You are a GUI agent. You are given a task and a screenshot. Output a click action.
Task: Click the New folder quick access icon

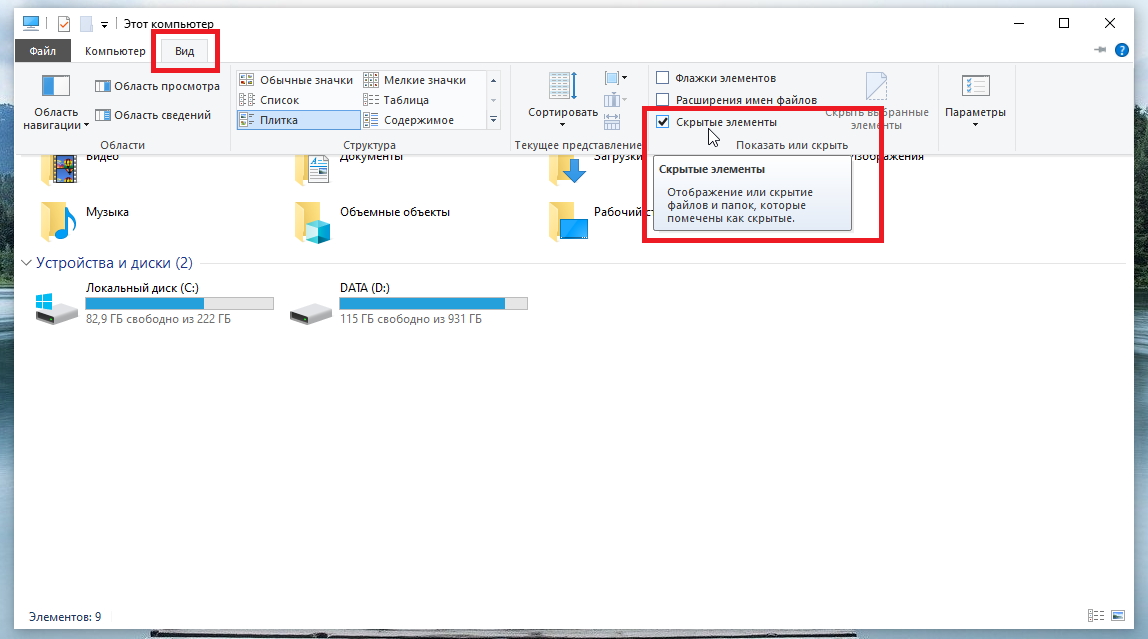[86, 24]
